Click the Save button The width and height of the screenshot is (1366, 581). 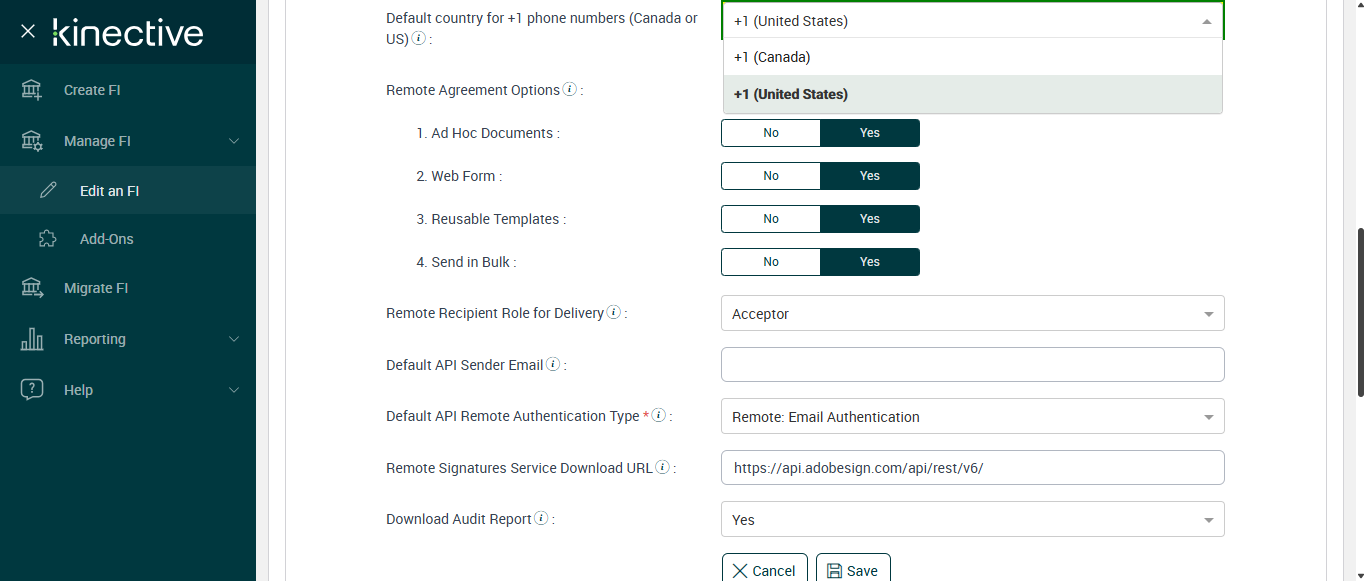[x=853, y=570]
